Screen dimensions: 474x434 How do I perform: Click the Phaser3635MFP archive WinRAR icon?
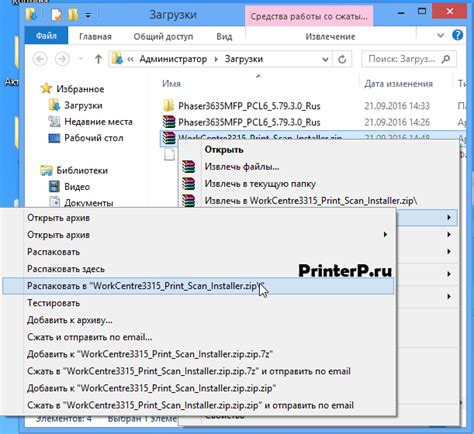169,122
